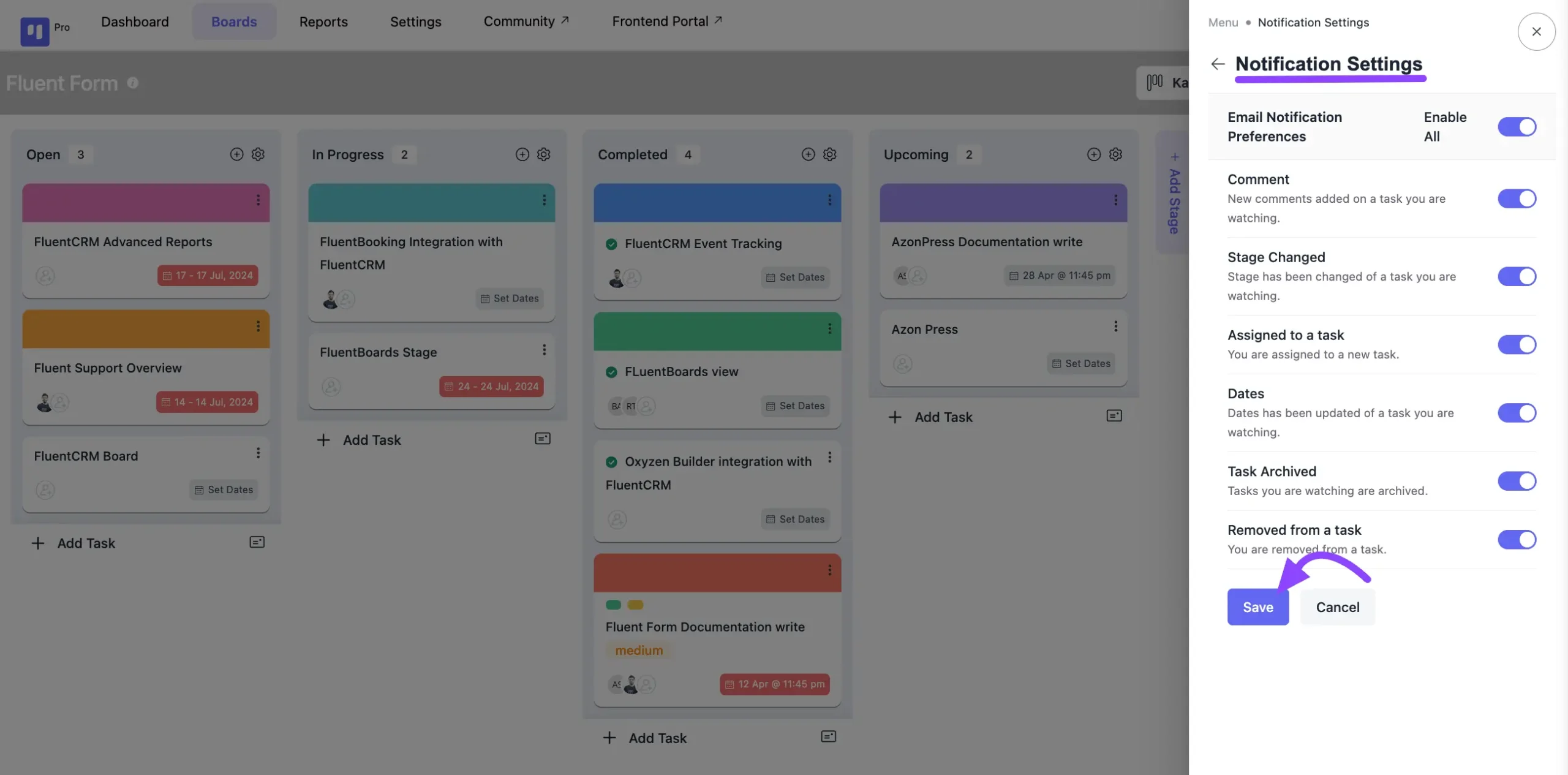Screen dimensions: 1568x775
Task: Select the Boards tab in top navigation
Action: 234,22
